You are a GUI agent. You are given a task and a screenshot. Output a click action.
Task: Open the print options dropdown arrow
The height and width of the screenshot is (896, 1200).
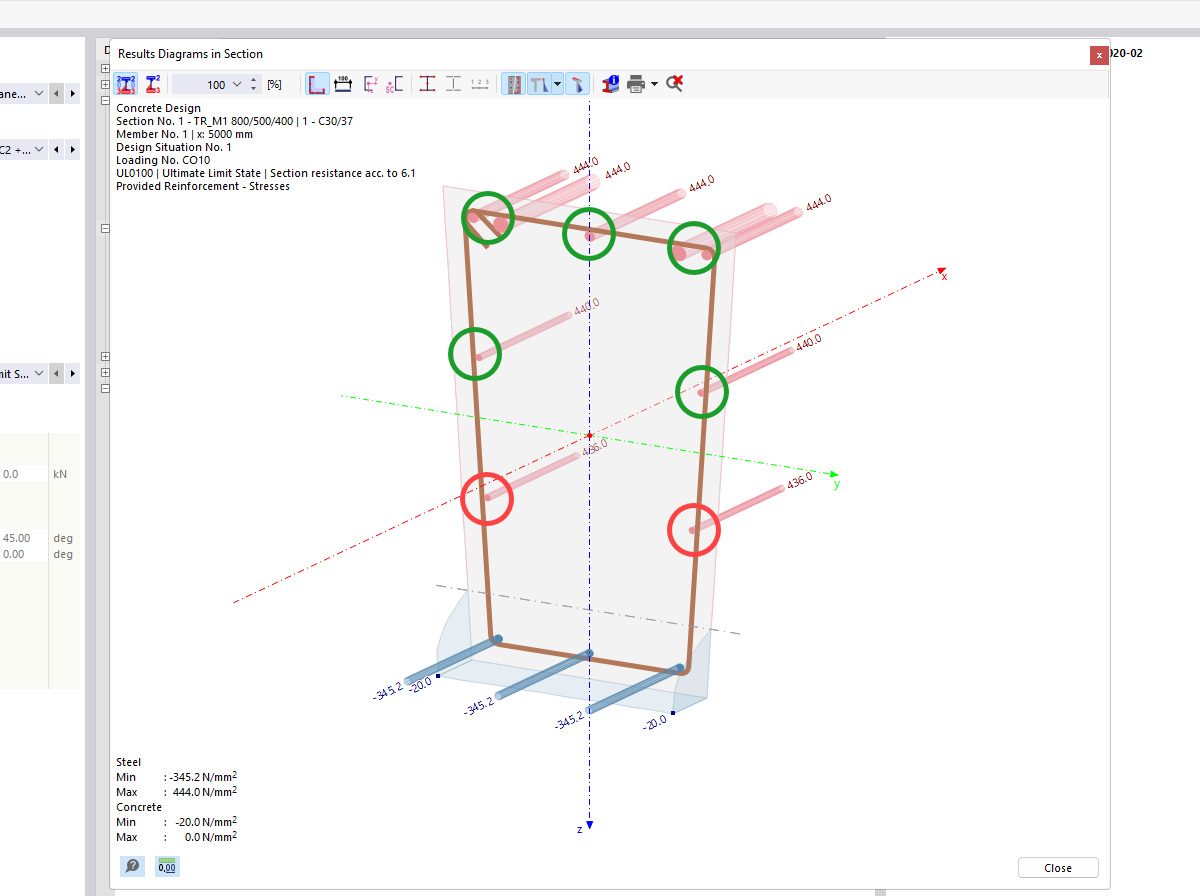[654, 84]
